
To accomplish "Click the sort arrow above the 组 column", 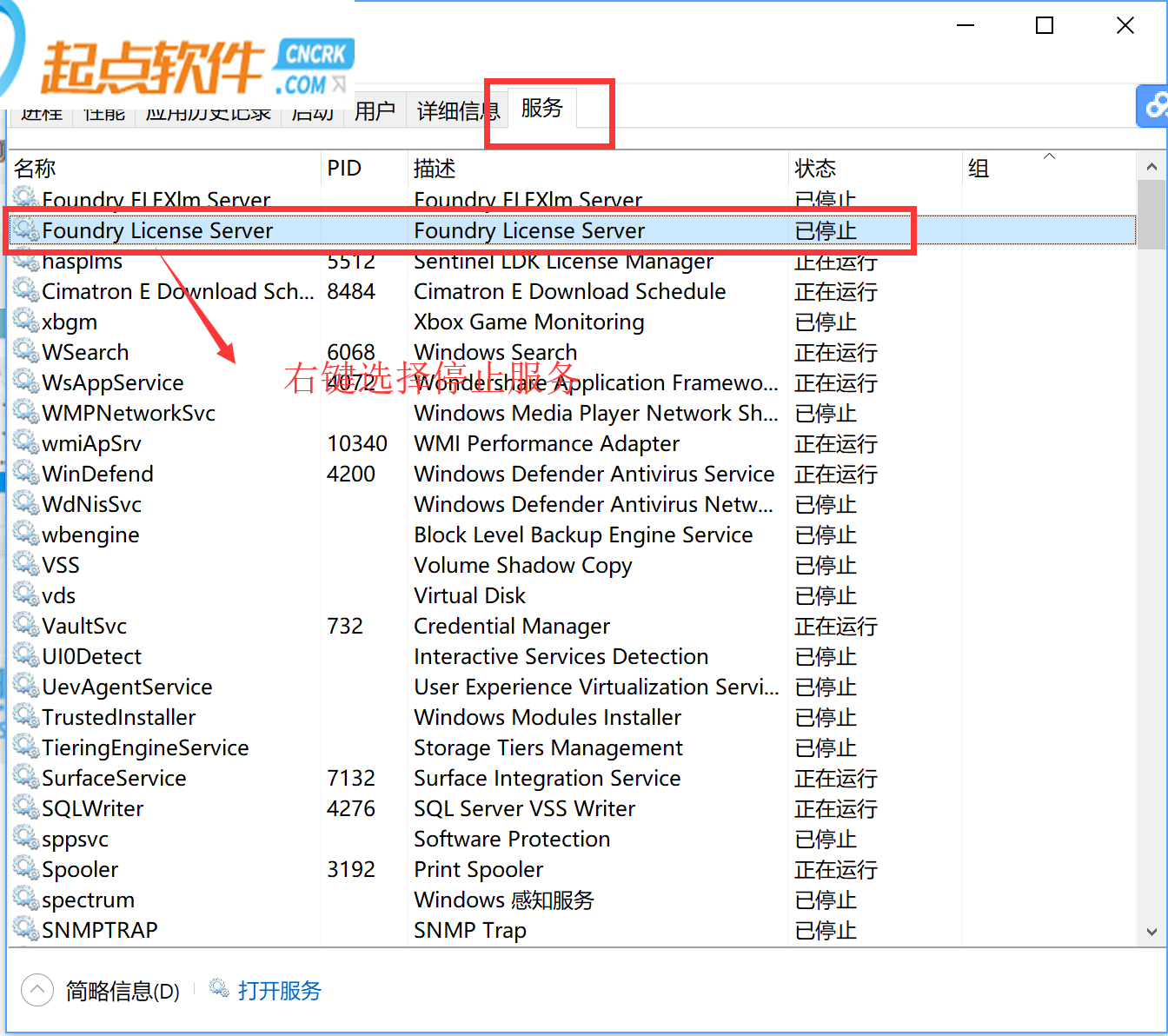I will (x=1049, y=156).
